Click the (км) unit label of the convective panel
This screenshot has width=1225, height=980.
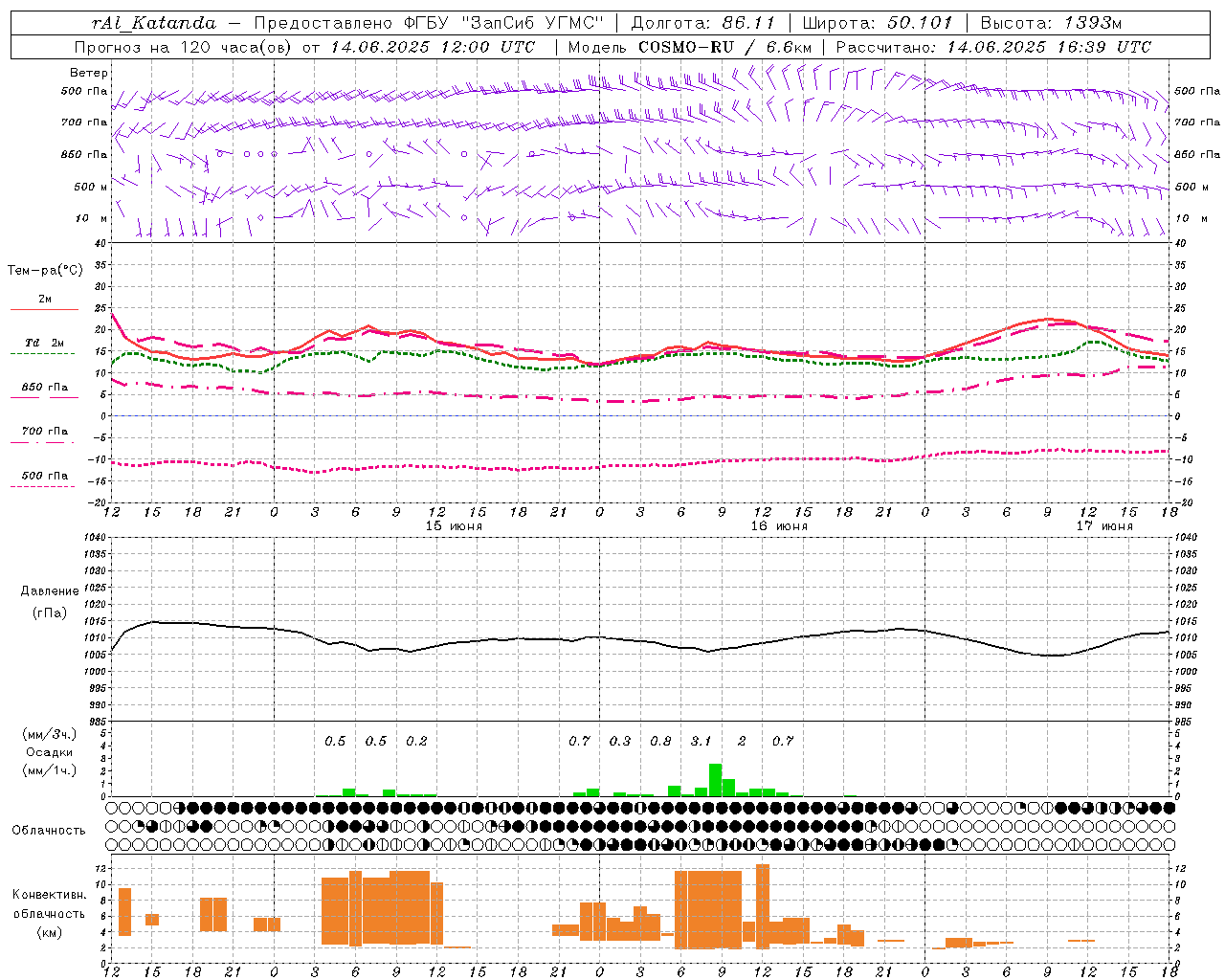tap(49, 932)
